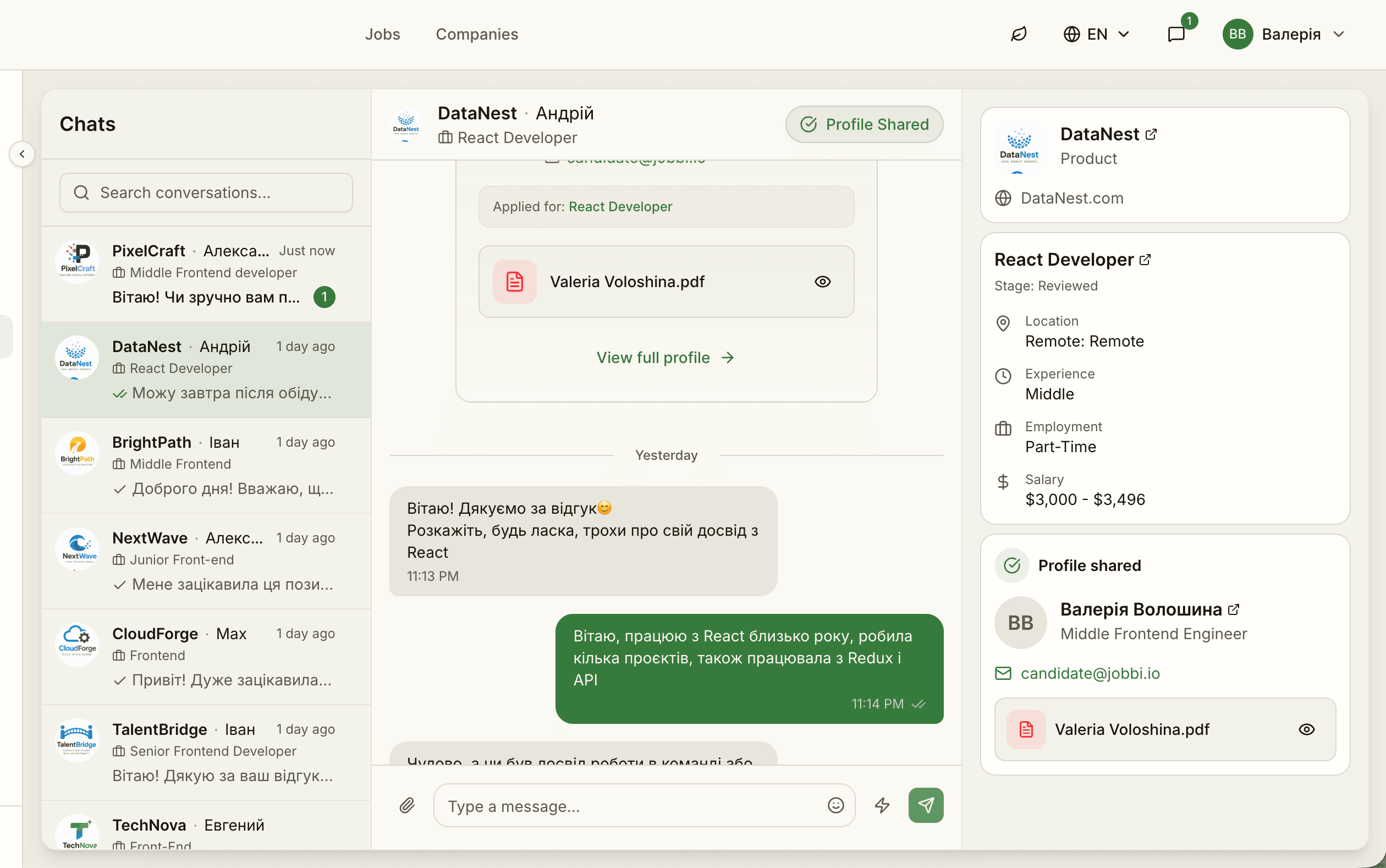Click the PixelCraft logo in the chat list
Image resolution: width=1386 pixels, height=868 pixels.
77,262
